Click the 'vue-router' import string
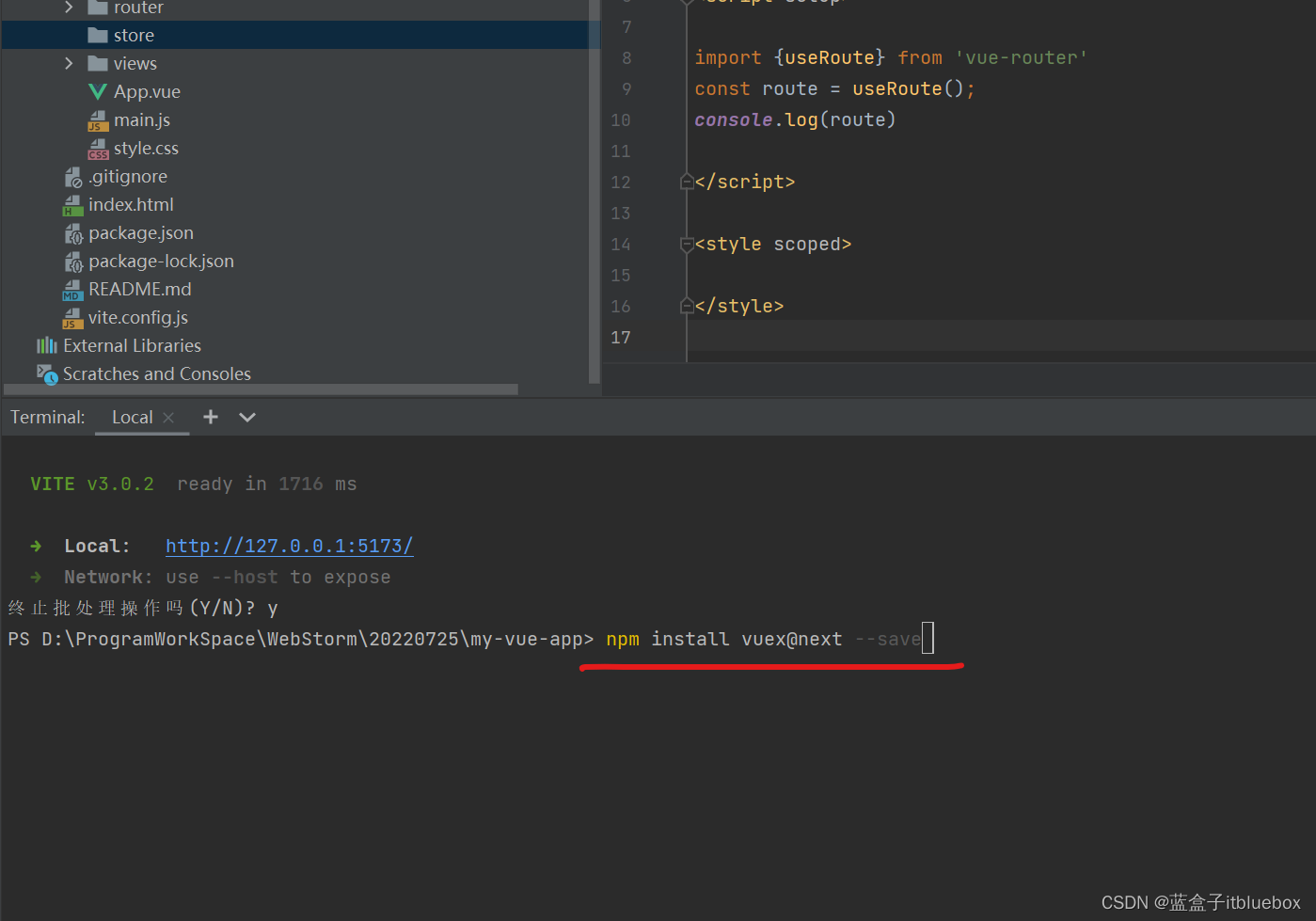This screenshot has width=1316, height=921. tap(1022, 57)
